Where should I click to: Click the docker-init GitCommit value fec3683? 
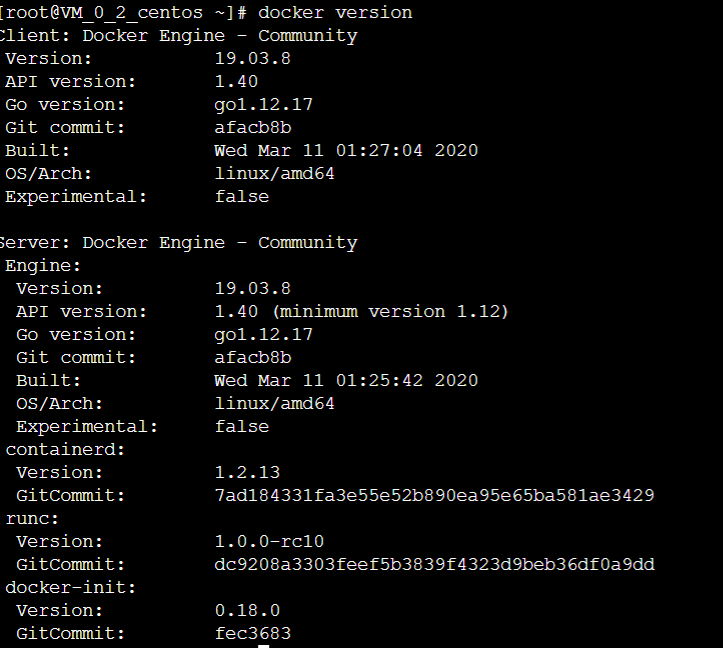(252, 634)
